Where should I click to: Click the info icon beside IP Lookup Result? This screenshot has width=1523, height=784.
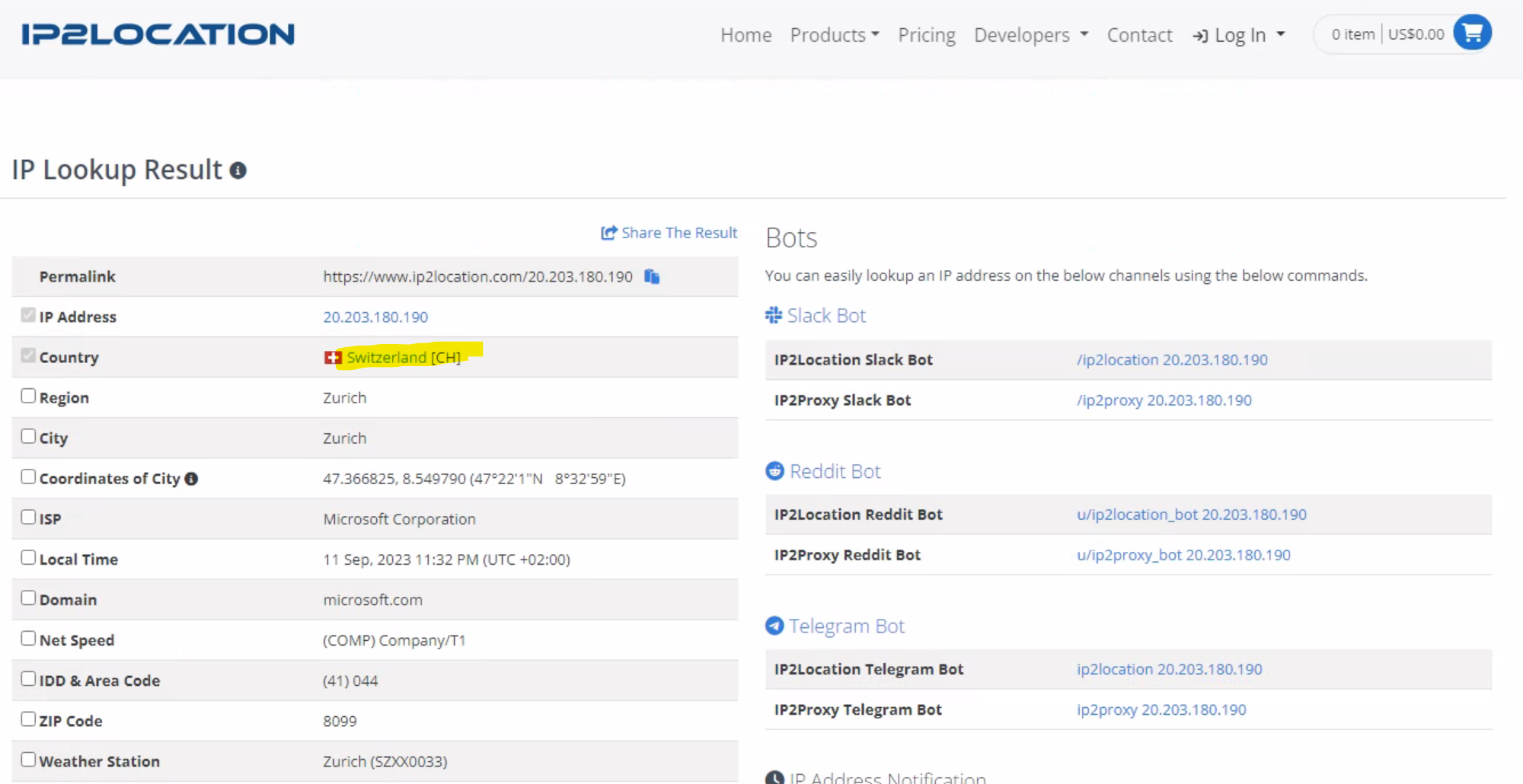pos(238,171)
